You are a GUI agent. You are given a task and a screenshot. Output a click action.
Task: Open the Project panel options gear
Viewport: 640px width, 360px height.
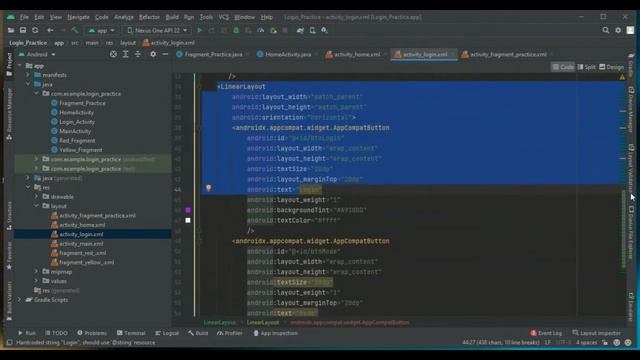pyautogui.click(x=153, y=54)
